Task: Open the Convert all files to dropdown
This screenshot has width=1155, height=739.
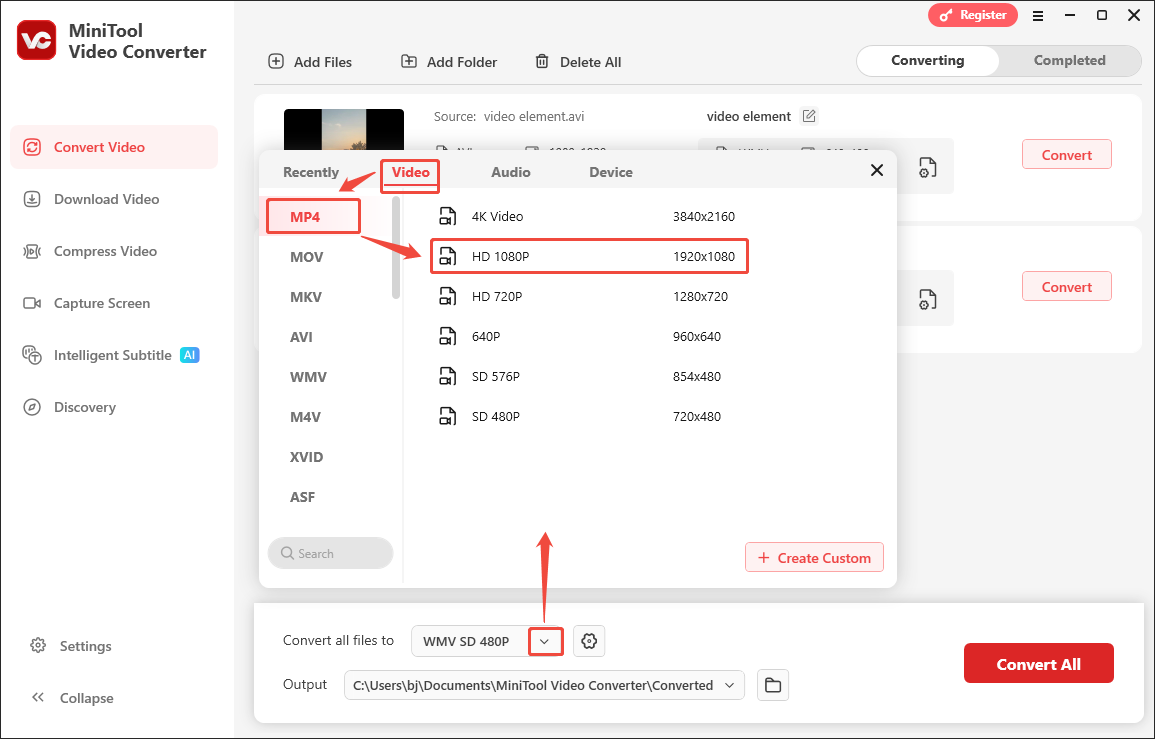Action: click(545, 641)
